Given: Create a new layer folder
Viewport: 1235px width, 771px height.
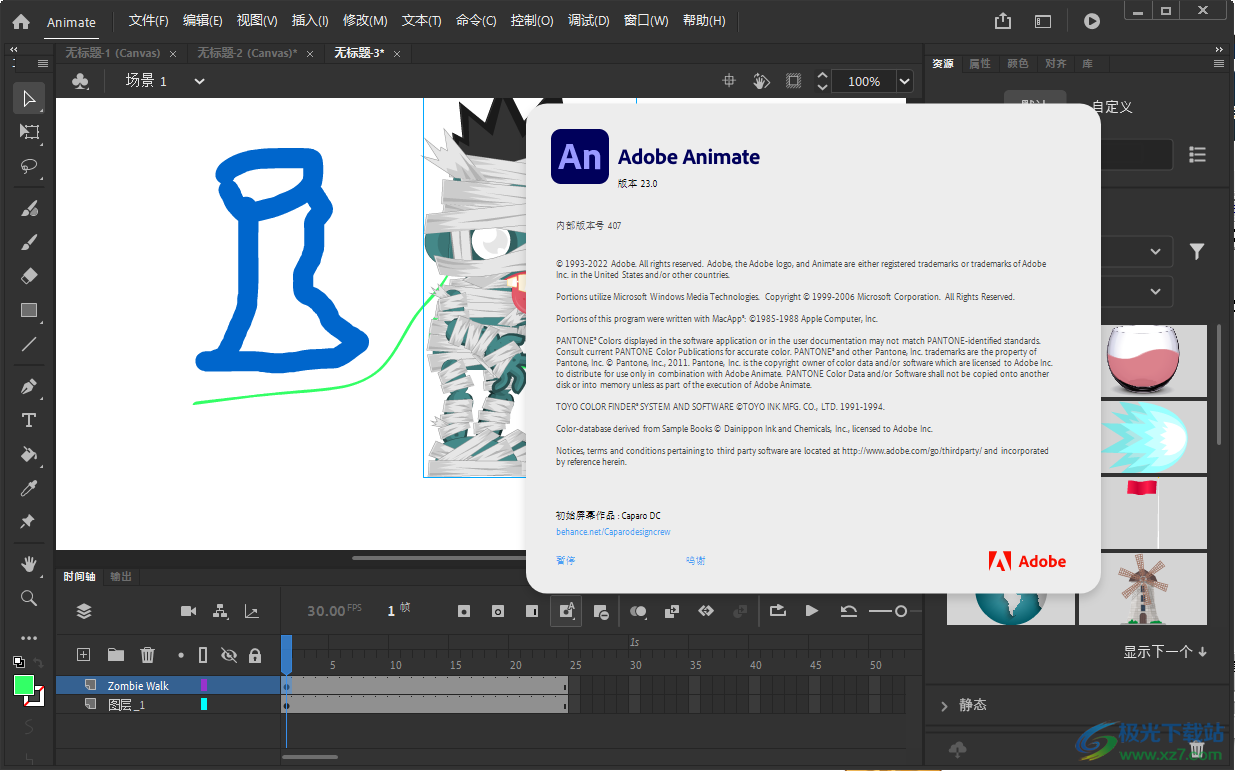Looking at the screenshot, I should [116, 655].
